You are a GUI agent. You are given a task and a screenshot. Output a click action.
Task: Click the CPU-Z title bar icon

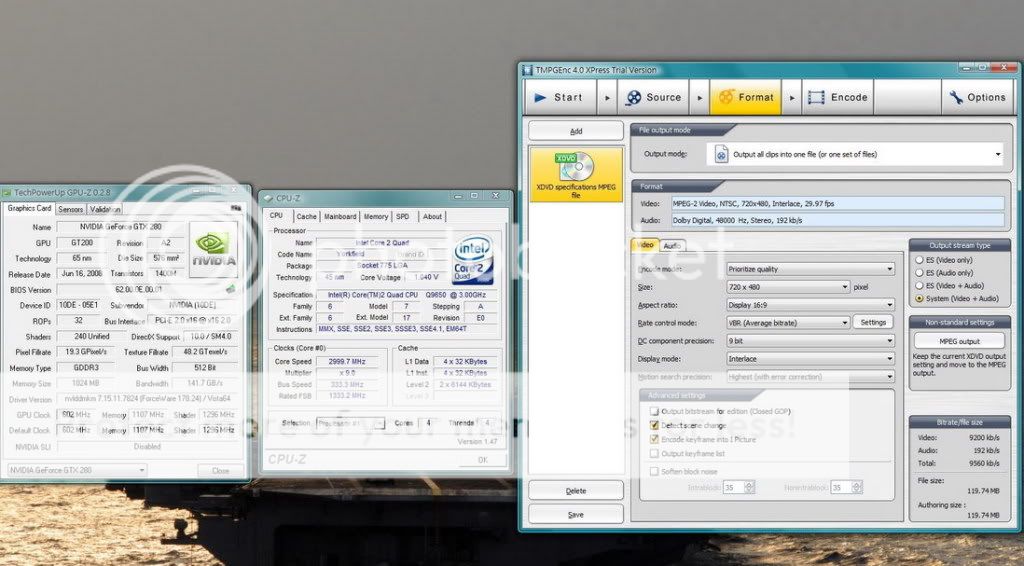tap(268, 198)
